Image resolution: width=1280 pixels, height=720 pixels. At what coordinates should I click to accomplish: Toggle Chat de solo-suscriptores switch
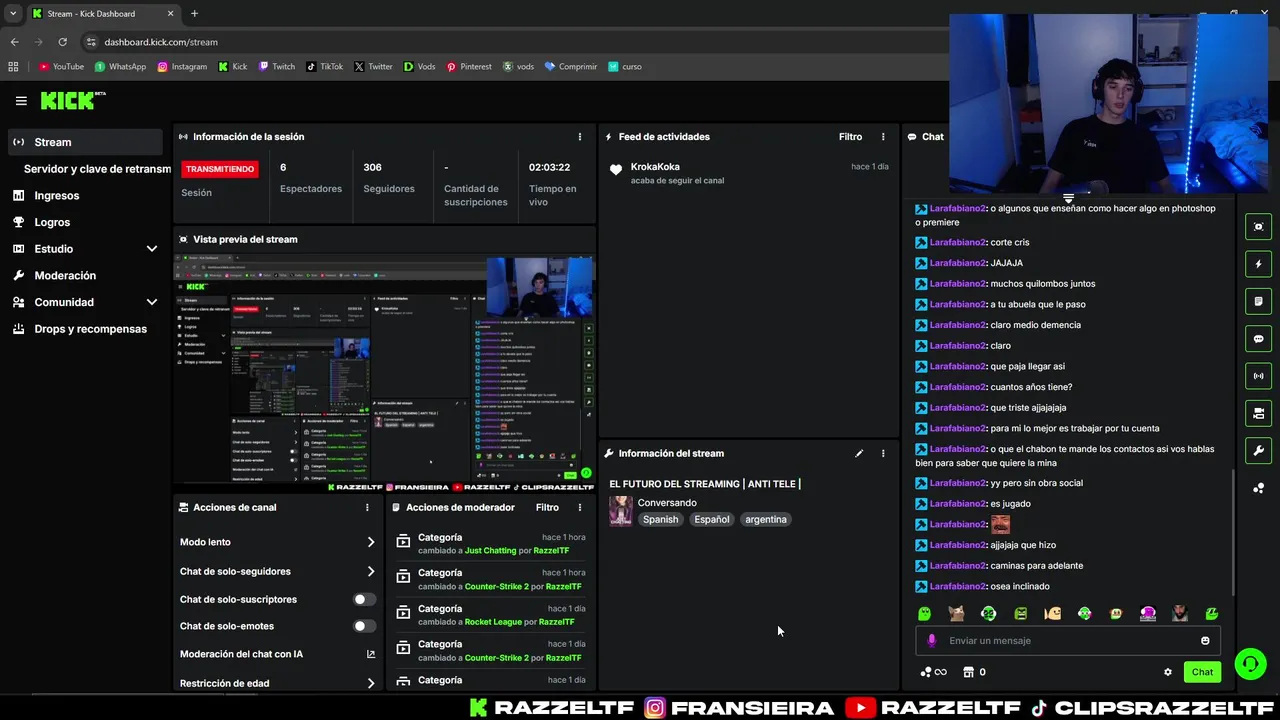pyautogui.click(x=365, y=599)
